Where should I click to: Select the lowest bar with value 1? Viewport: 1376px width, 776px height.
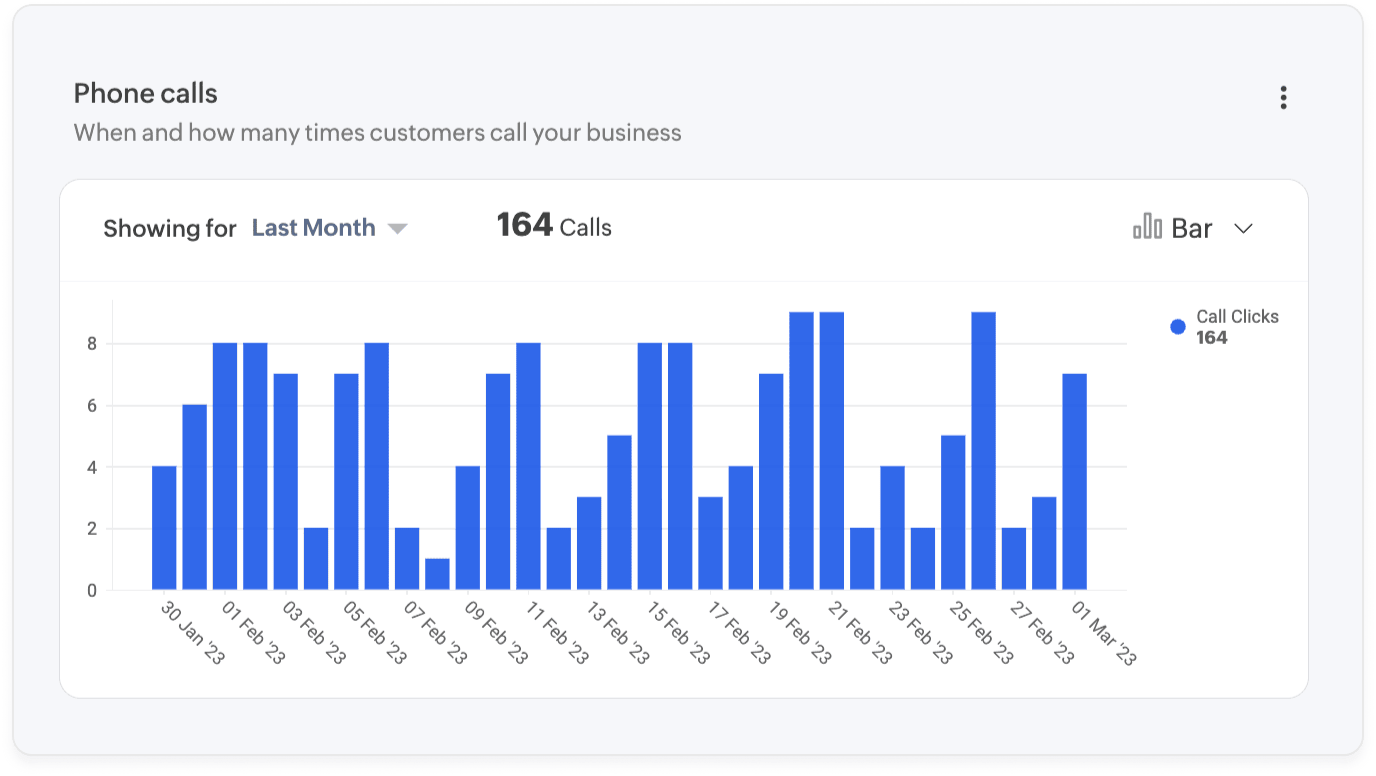437,574
